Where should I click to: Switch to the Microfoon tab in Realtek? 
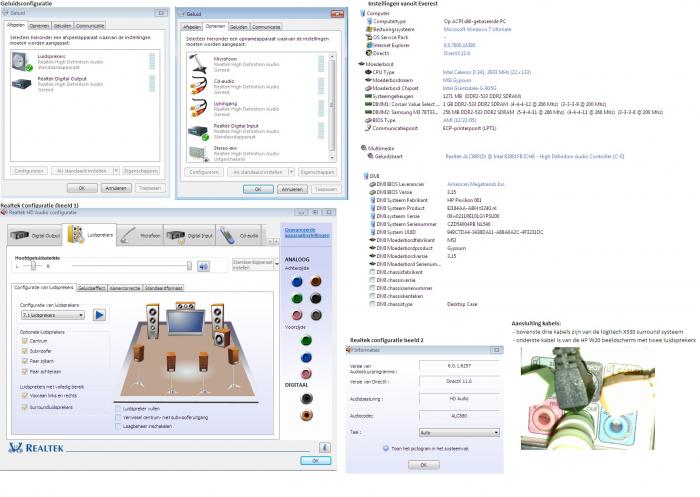tap(140, 235)
